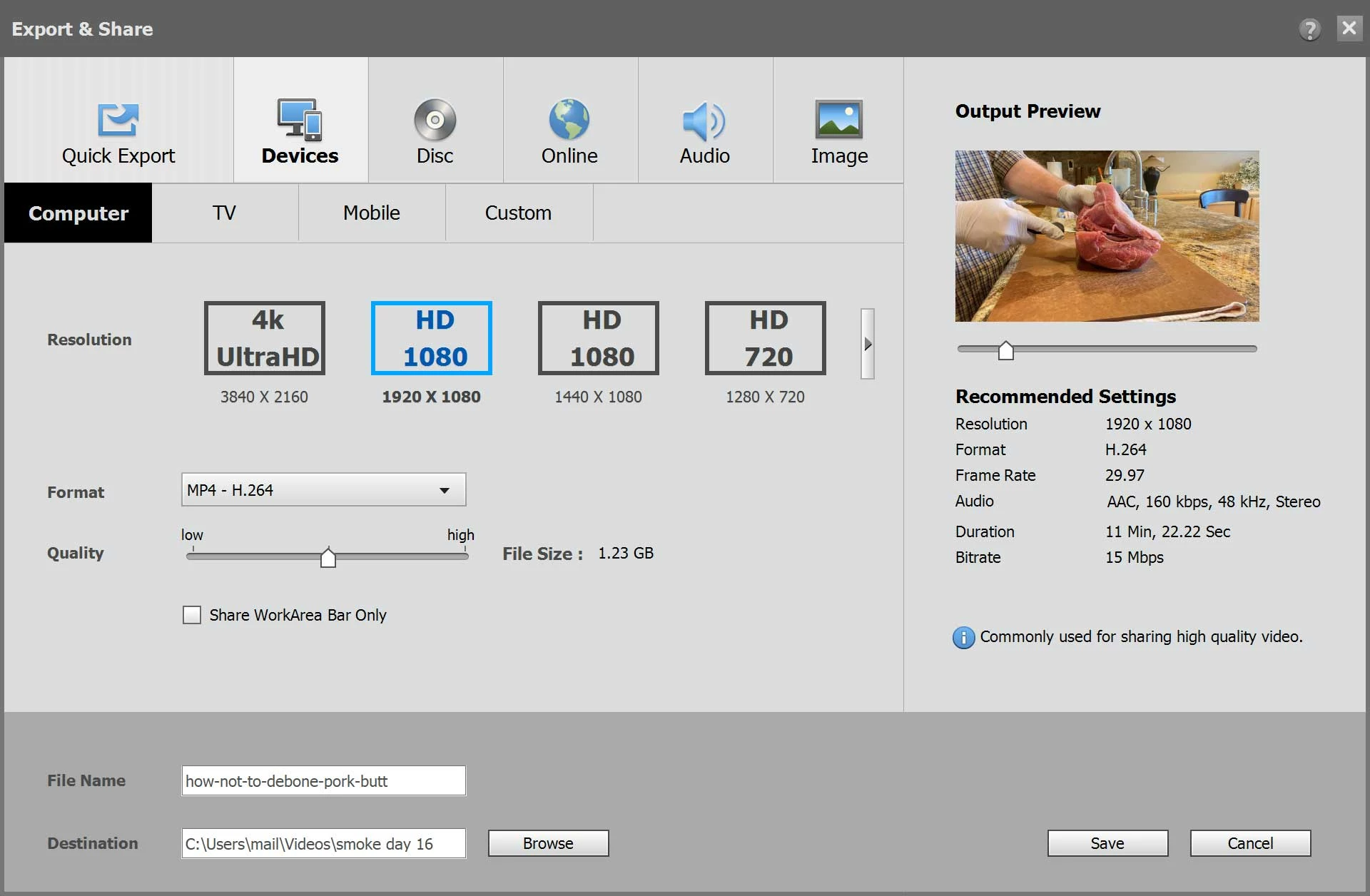Select the 4k UltraHD resolution preset
Image resolution: width=1370 pixels, height=896 pixels.
265,338
